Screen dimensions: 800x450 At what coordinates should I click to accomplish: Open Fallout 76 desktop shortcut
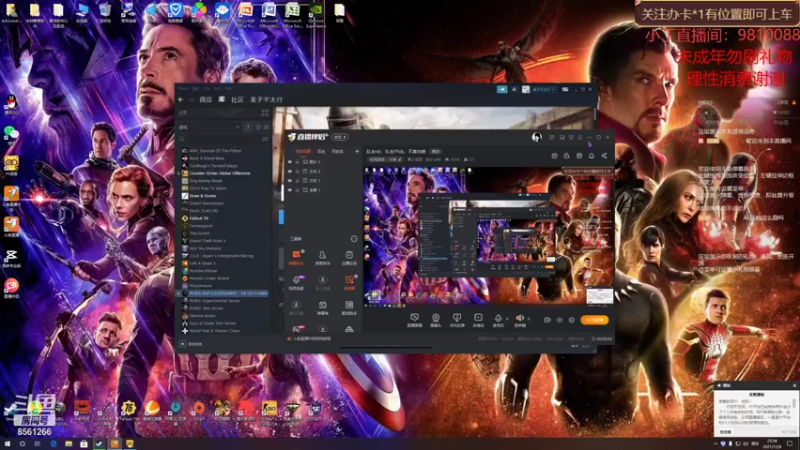coord(128,411)
